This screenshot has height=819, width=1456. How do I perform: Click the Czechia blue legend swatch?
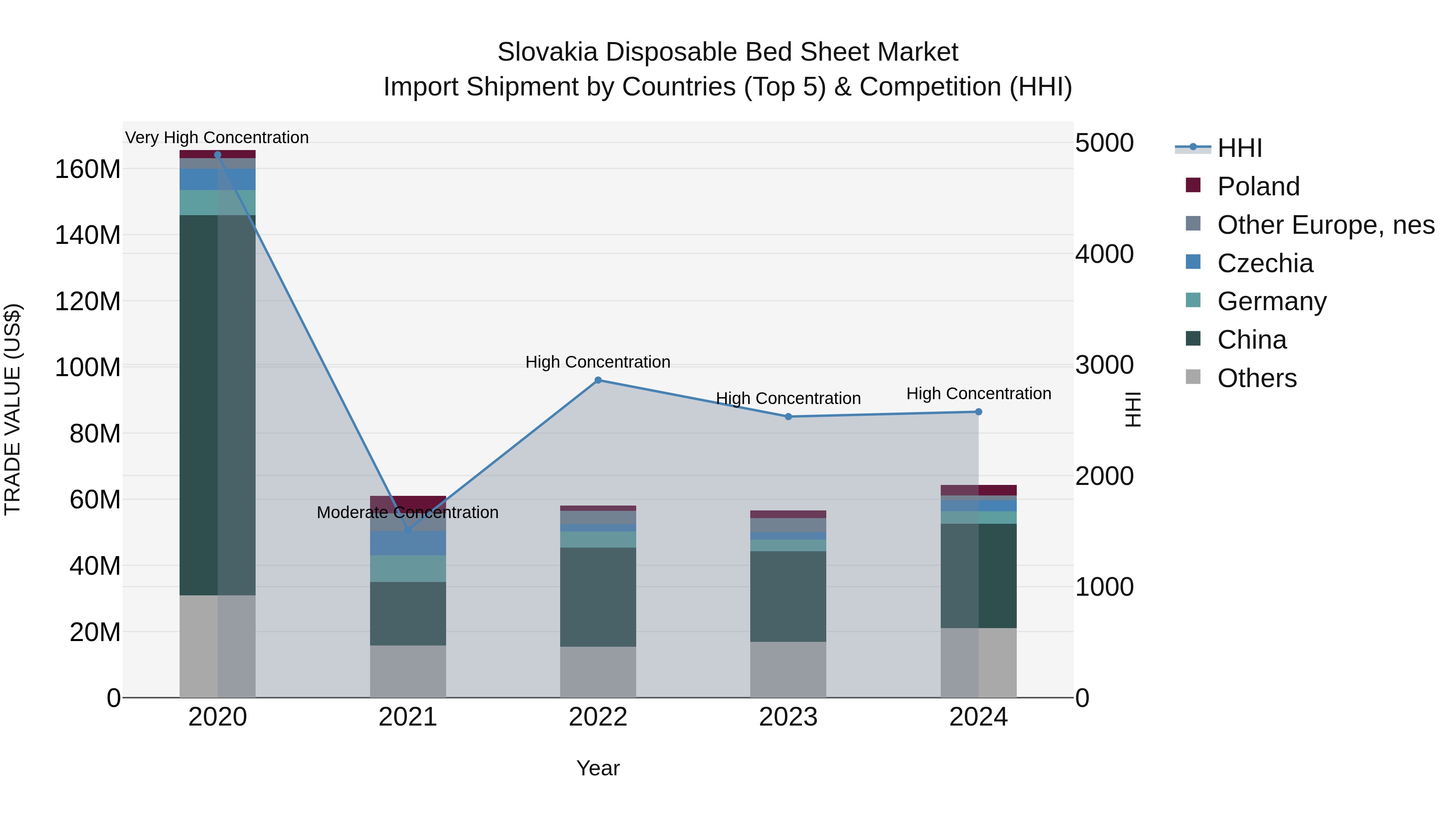click(1193, 262)
